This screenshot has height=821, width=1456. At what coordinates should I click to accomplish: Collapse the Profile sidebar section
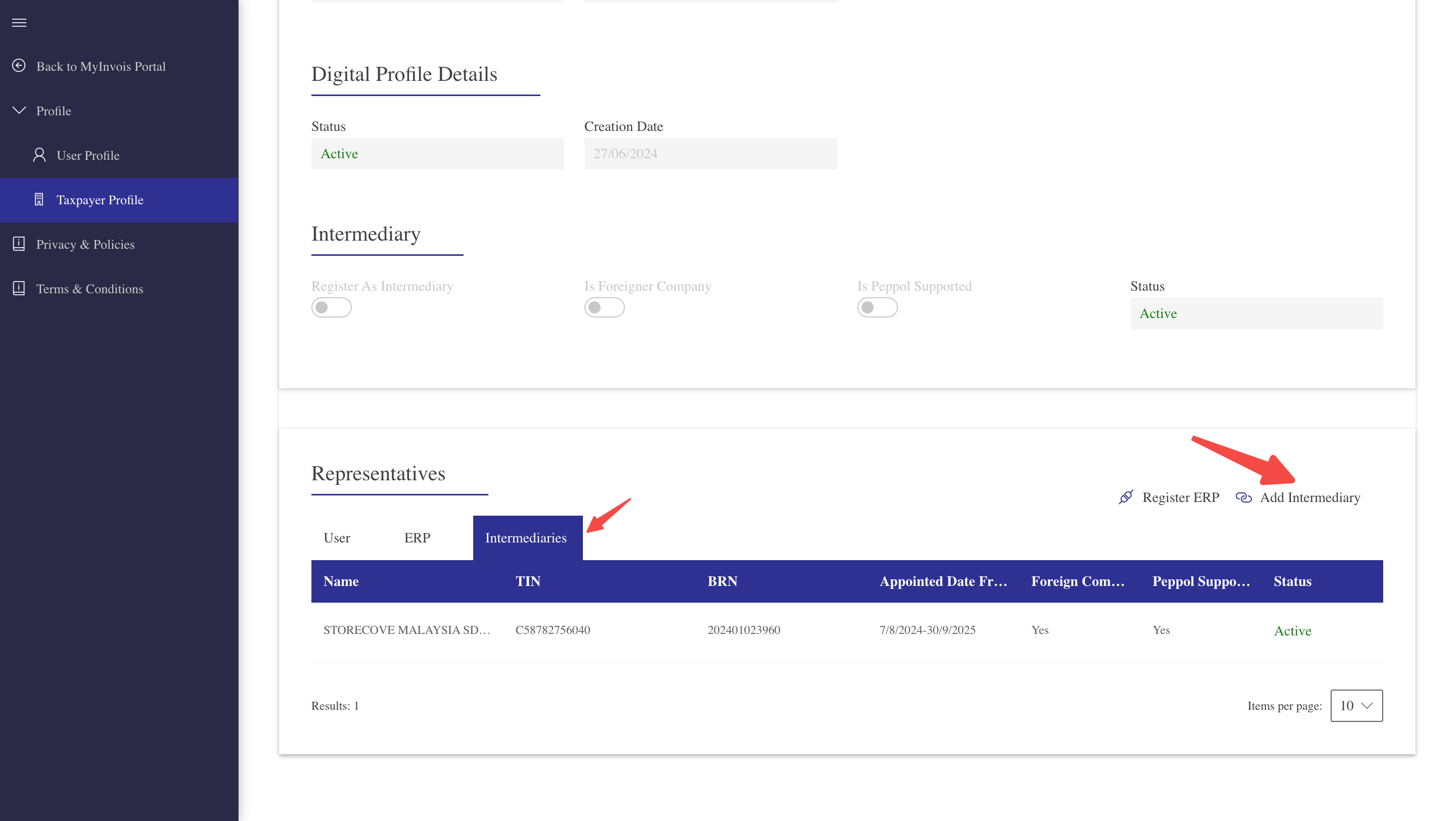point(19,111)
